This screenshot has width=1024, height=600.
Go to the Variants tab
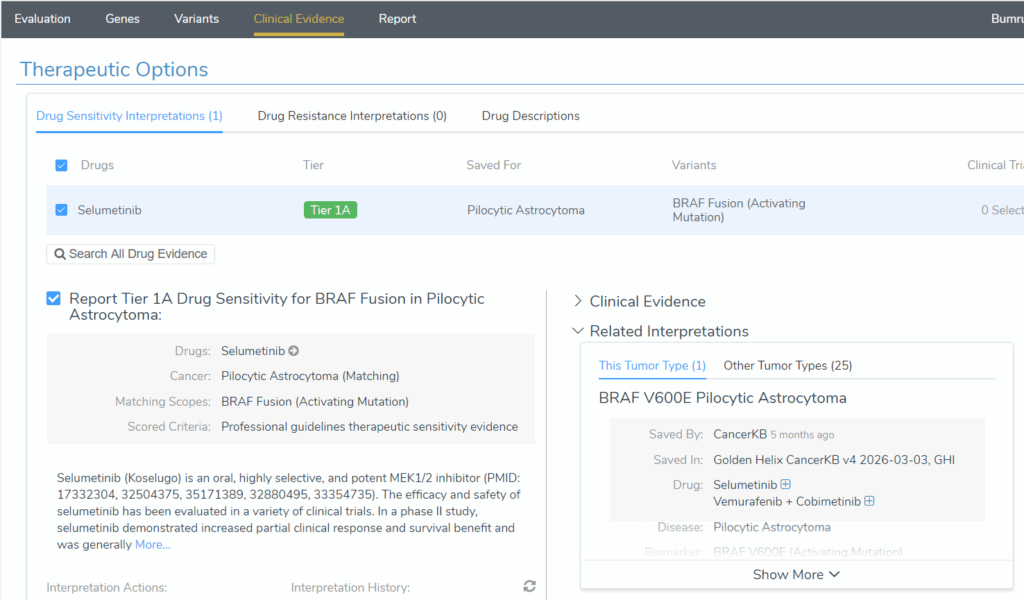click(197, 19)
